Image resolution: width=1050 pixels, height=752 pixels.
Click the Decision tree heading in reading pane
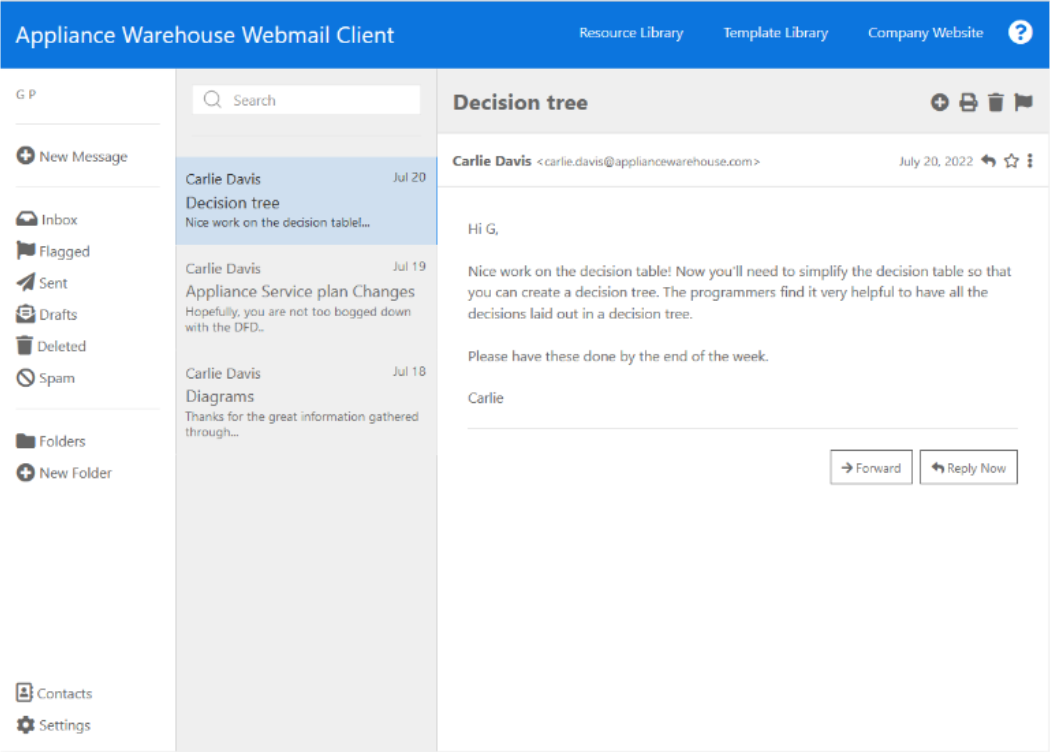point(520,102)
